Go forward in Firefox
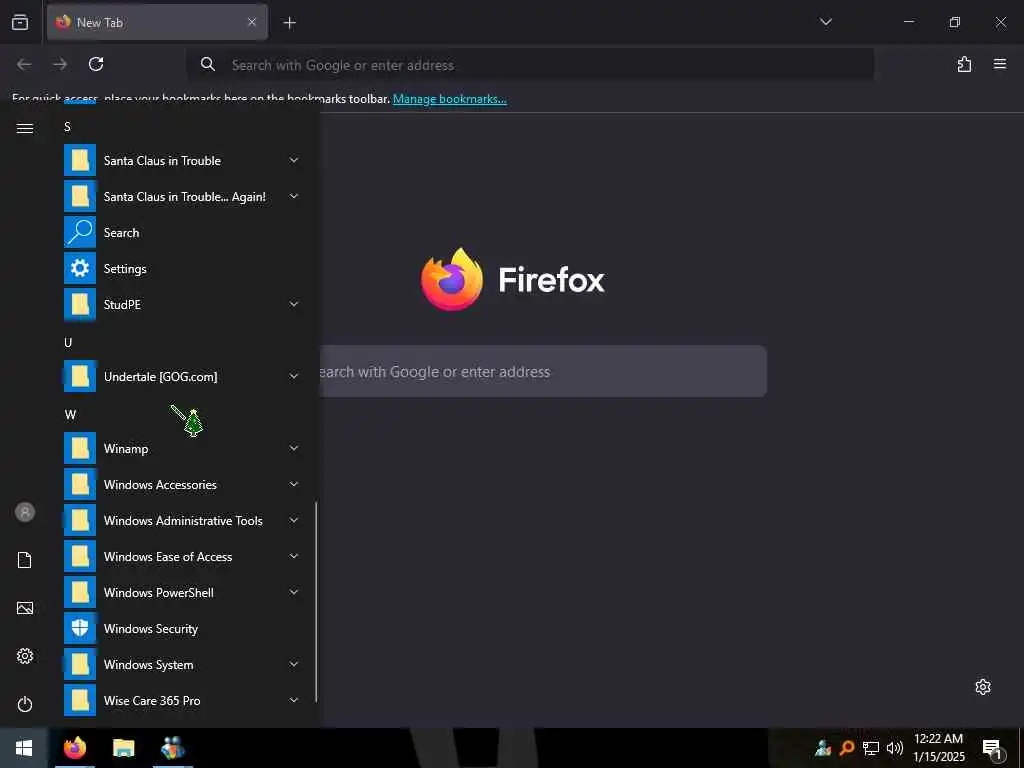Image resolution: width=1024 pixels, height=768 pixels. click(60, 64)
